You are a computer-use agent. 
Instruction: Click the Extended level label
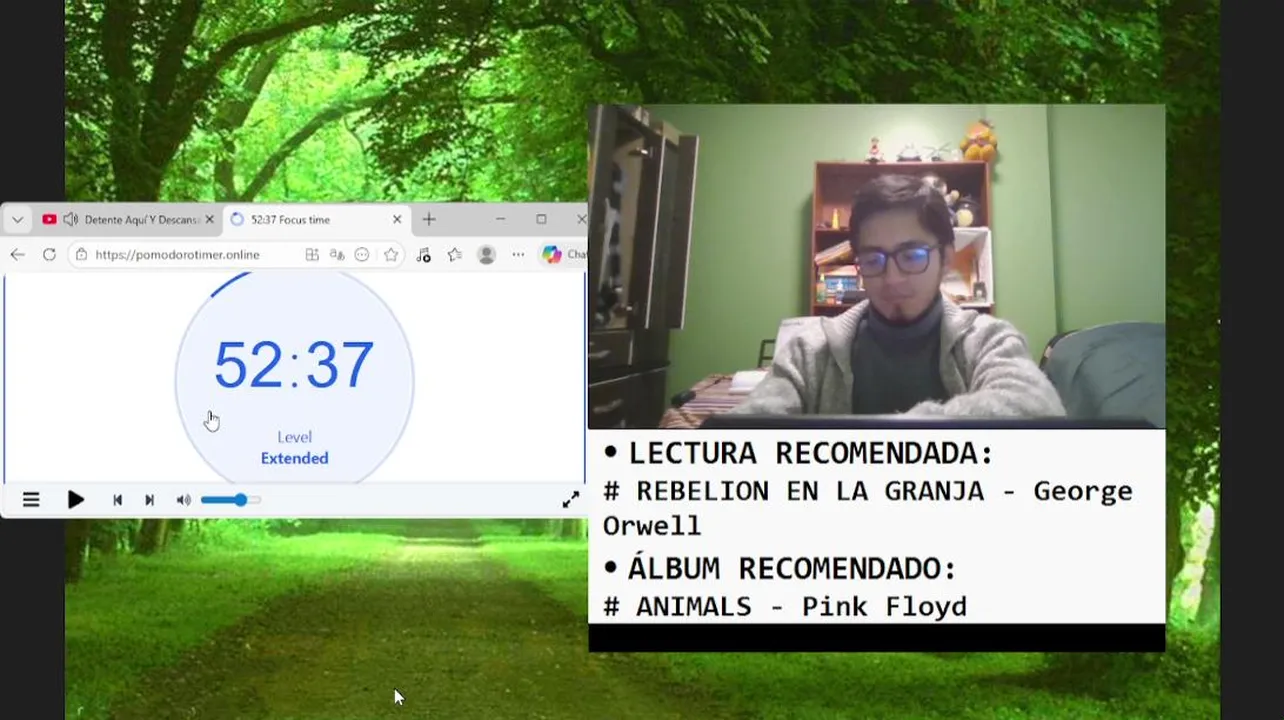pos(294,458)
